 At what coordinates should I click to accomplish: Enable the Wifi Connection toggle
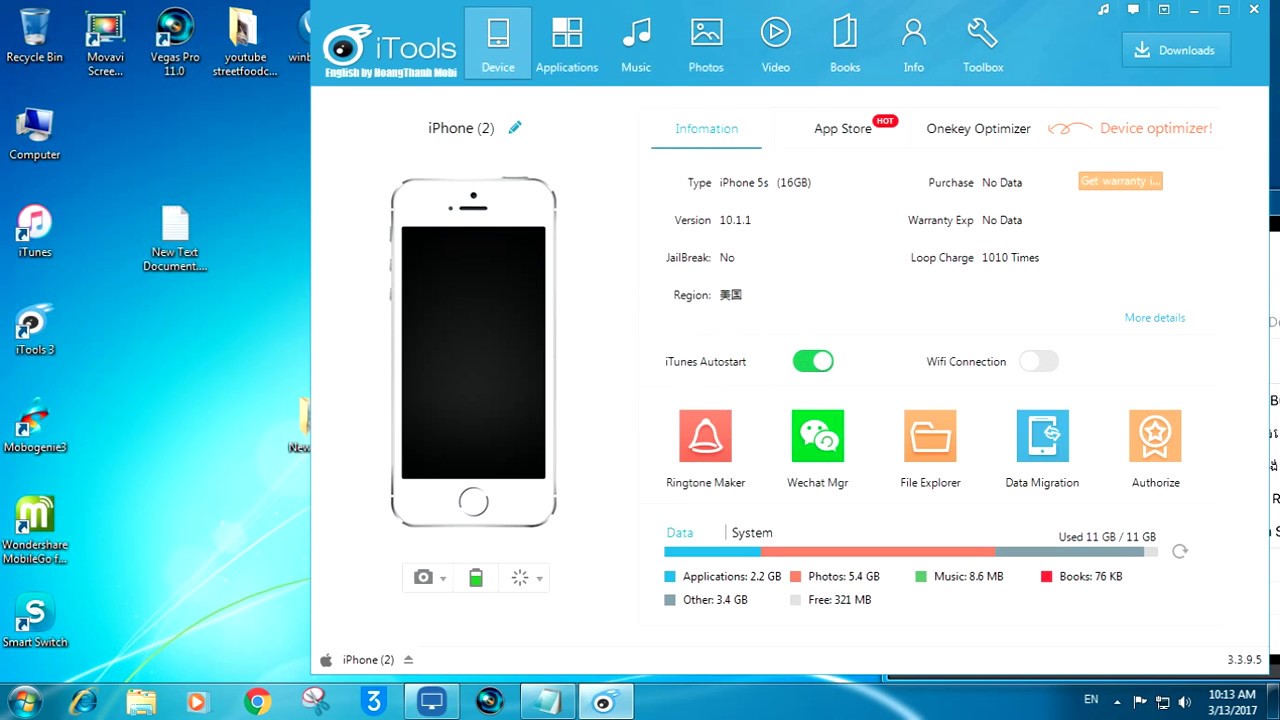coord(1038,361)
